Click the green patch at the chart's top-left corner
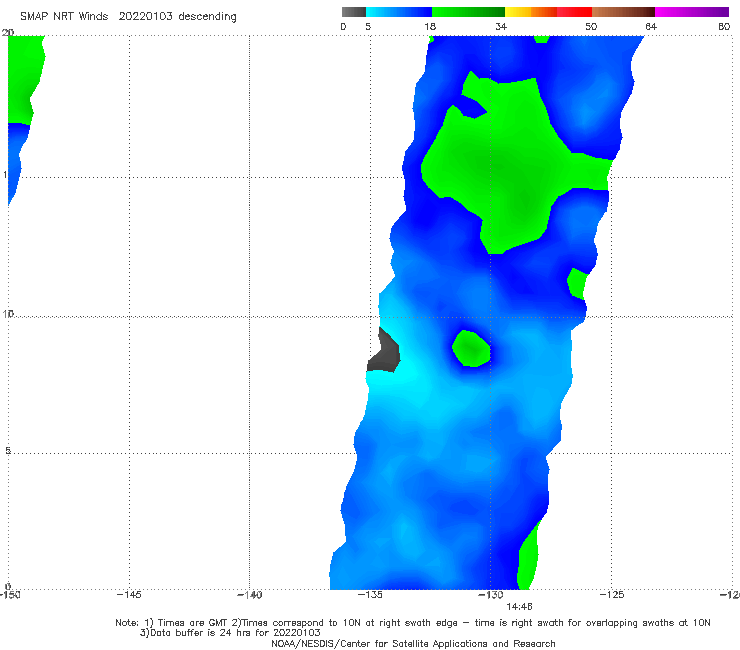Screen dimensions: 740x650 [24, 79]
